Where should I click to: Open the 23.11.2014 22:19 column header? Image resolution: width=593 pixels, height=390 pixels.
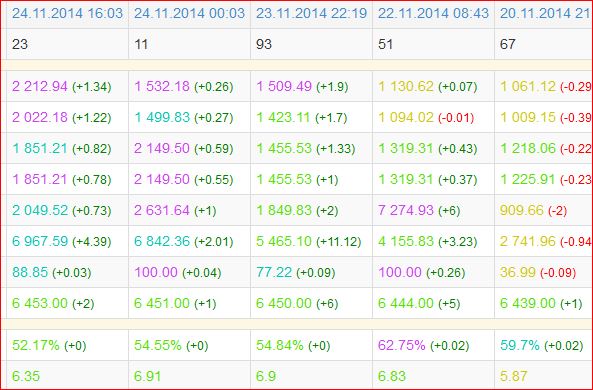pyautogui.click(x=311, y=13)
